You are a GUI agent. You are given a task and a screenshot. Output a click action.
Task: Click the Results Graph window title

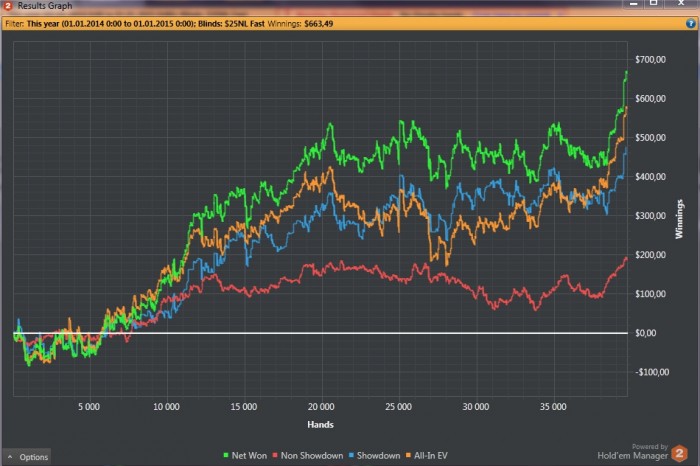pyautogui.click(x=45, y=6)
